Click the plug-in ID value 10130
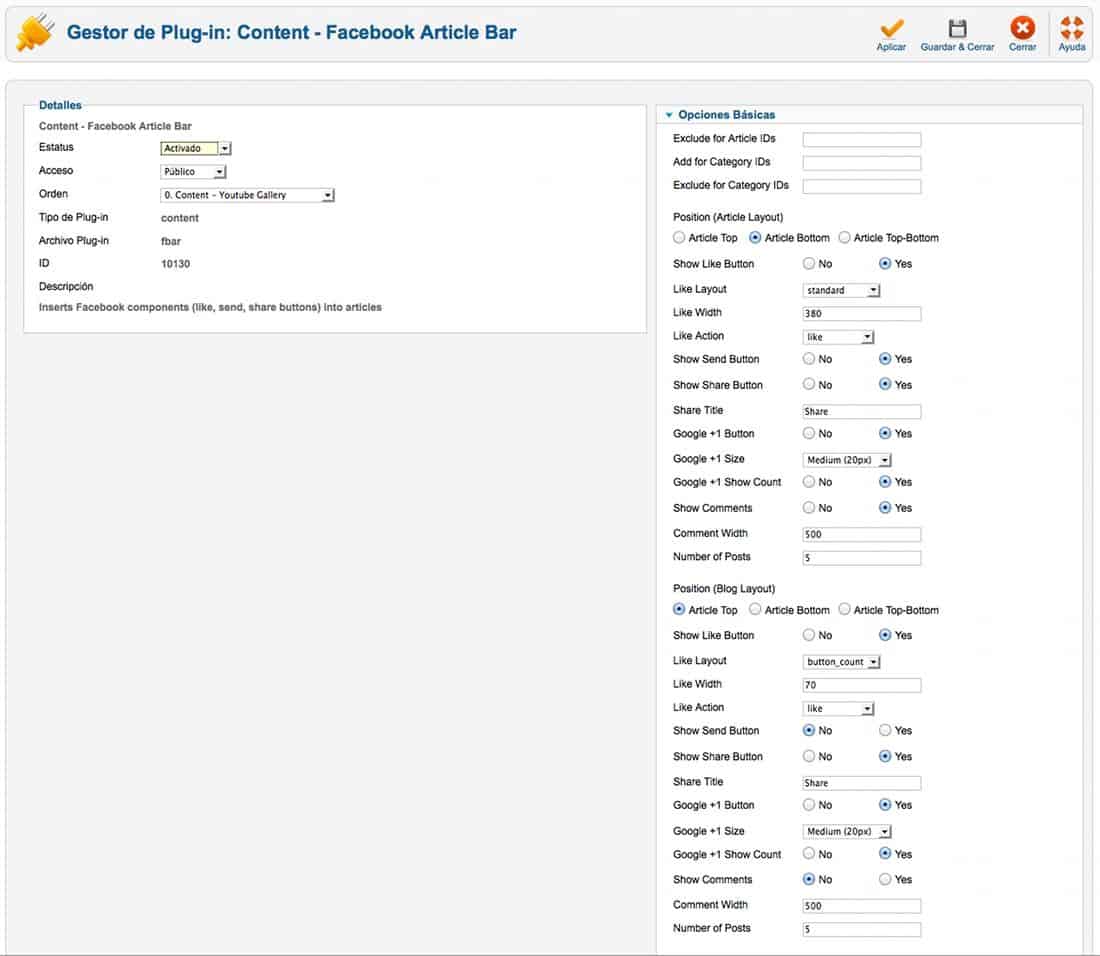The height and width of the screenshot is (956, 1100). click(175, 264)
